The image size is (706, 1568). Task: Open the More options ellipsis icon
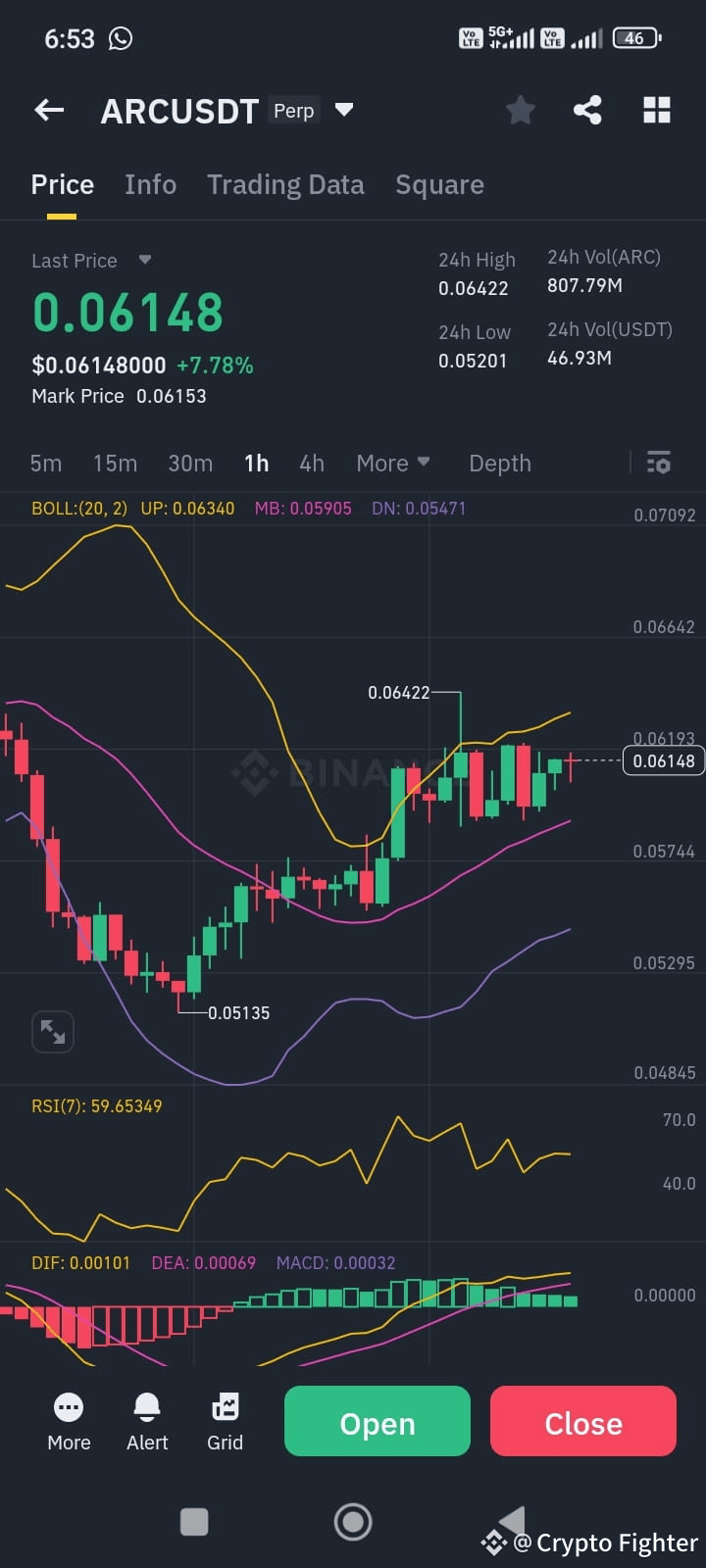pos(68,1421)
